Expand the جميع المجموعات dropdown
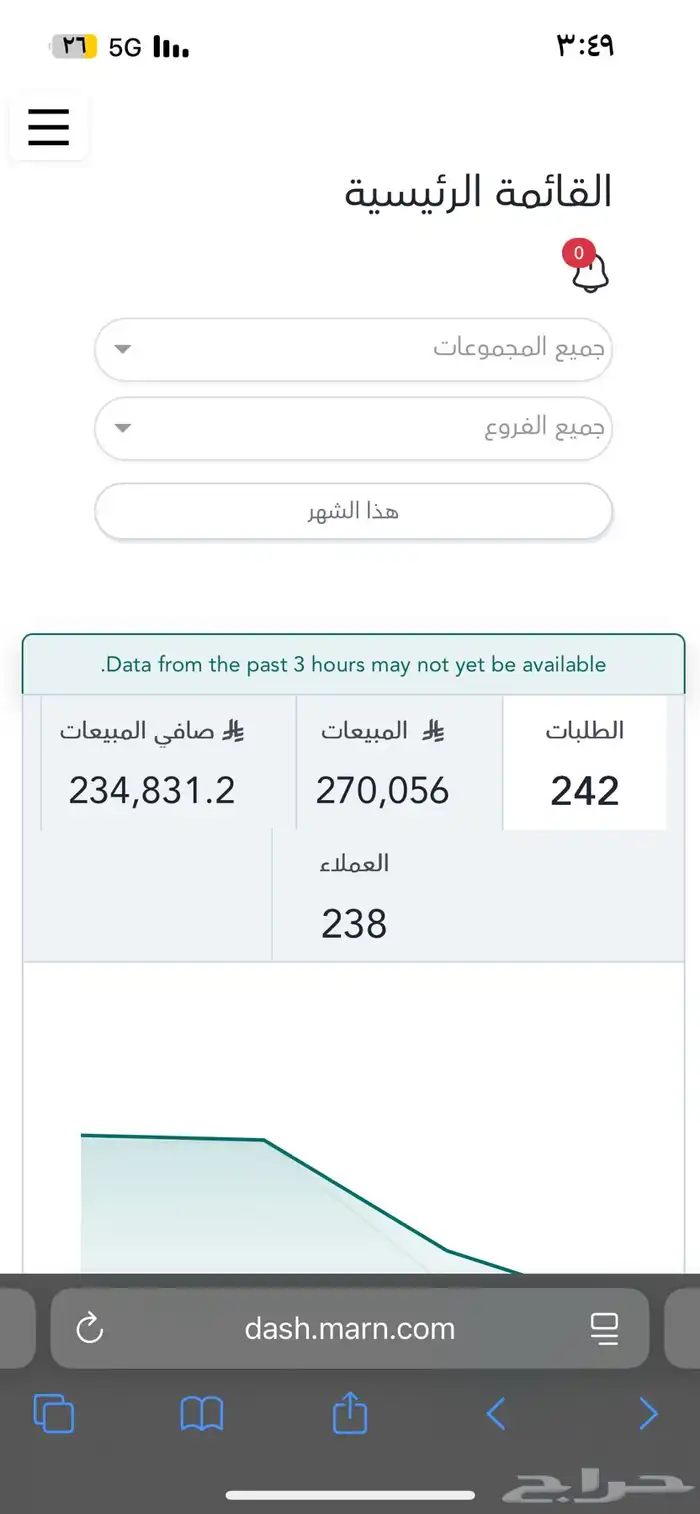 point(353,349)
